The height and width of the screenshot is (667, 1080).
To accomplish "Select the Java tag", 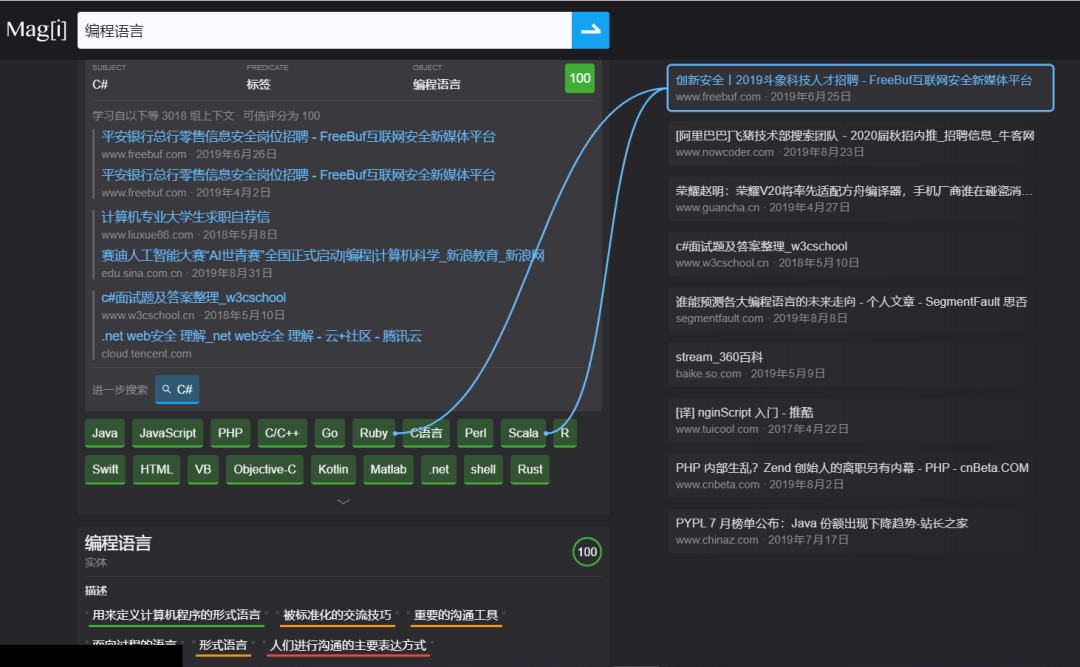I will pyautogui.click(x=104, y=433).
